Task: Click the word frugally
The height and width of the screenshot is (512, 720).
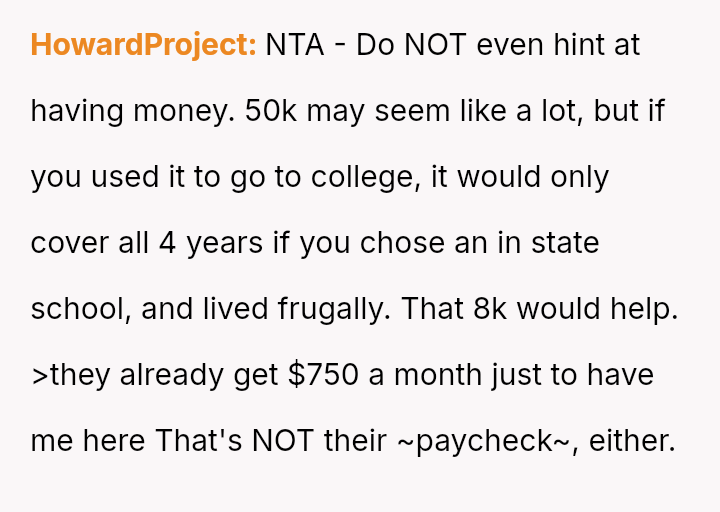Action: click(327, 309)
